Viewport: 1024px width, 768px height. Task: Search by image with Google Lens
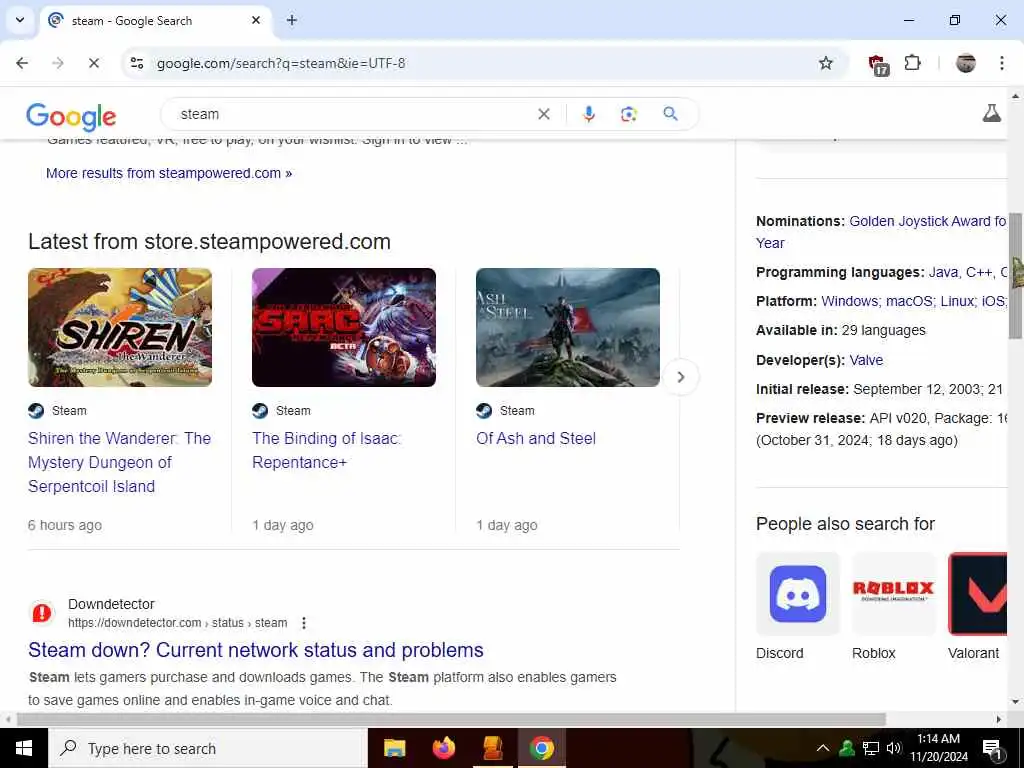tap(628, 114)
